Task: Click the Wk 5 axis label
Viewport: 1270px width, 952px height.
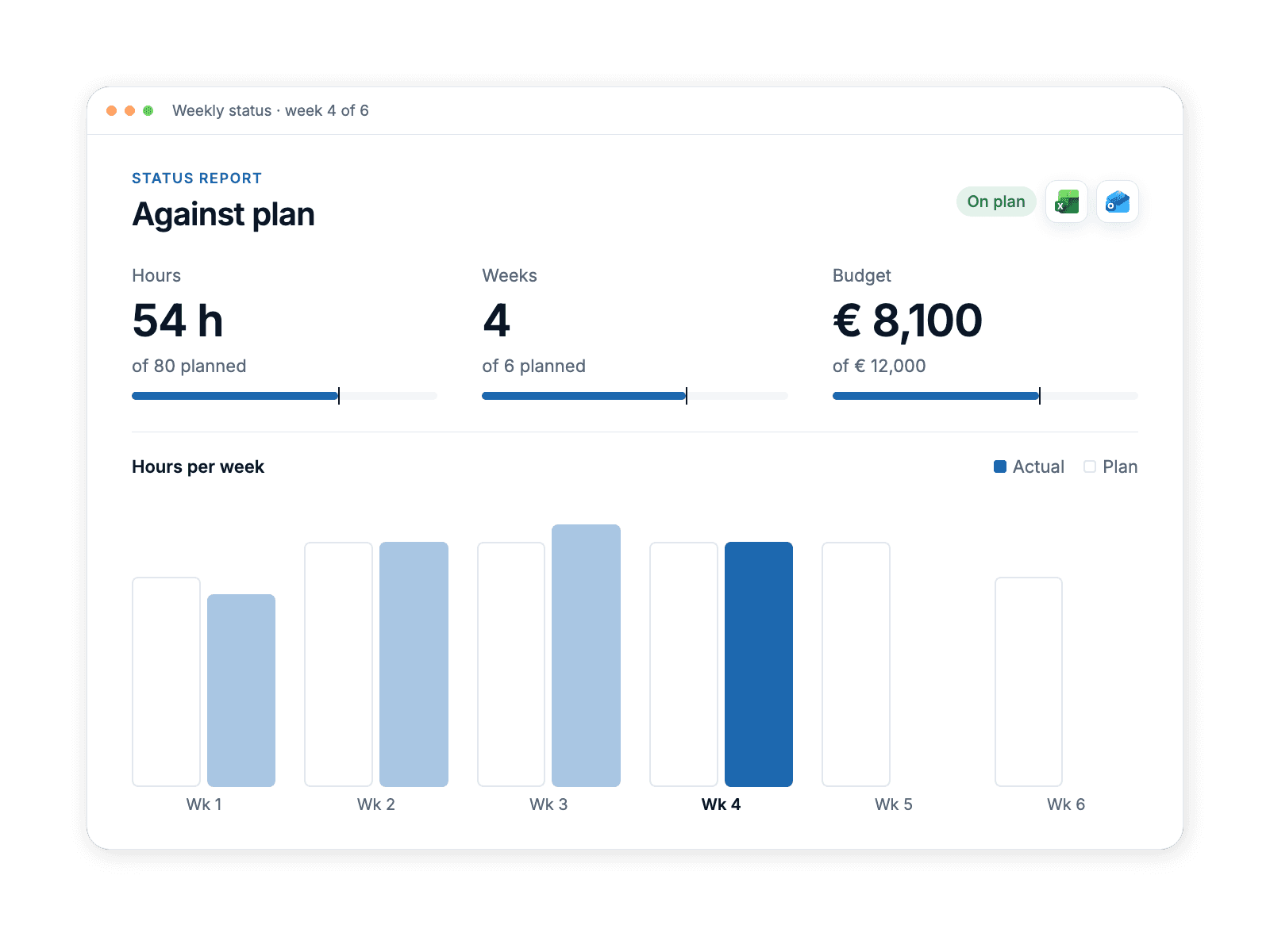Action: click(x=894, y=804)
